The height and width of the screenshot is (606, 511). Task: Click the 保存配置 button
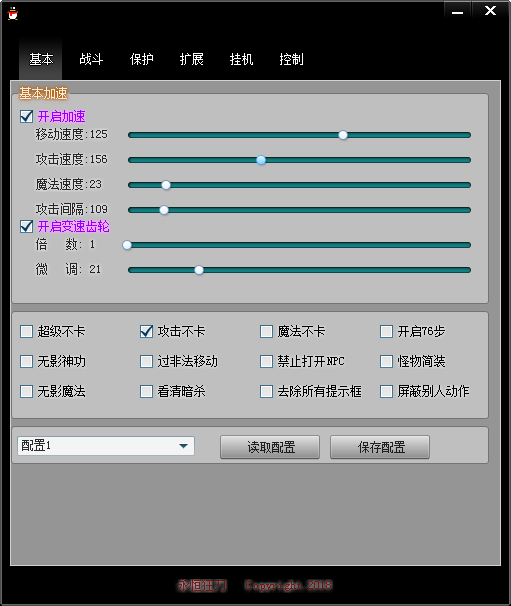[380, 447]
